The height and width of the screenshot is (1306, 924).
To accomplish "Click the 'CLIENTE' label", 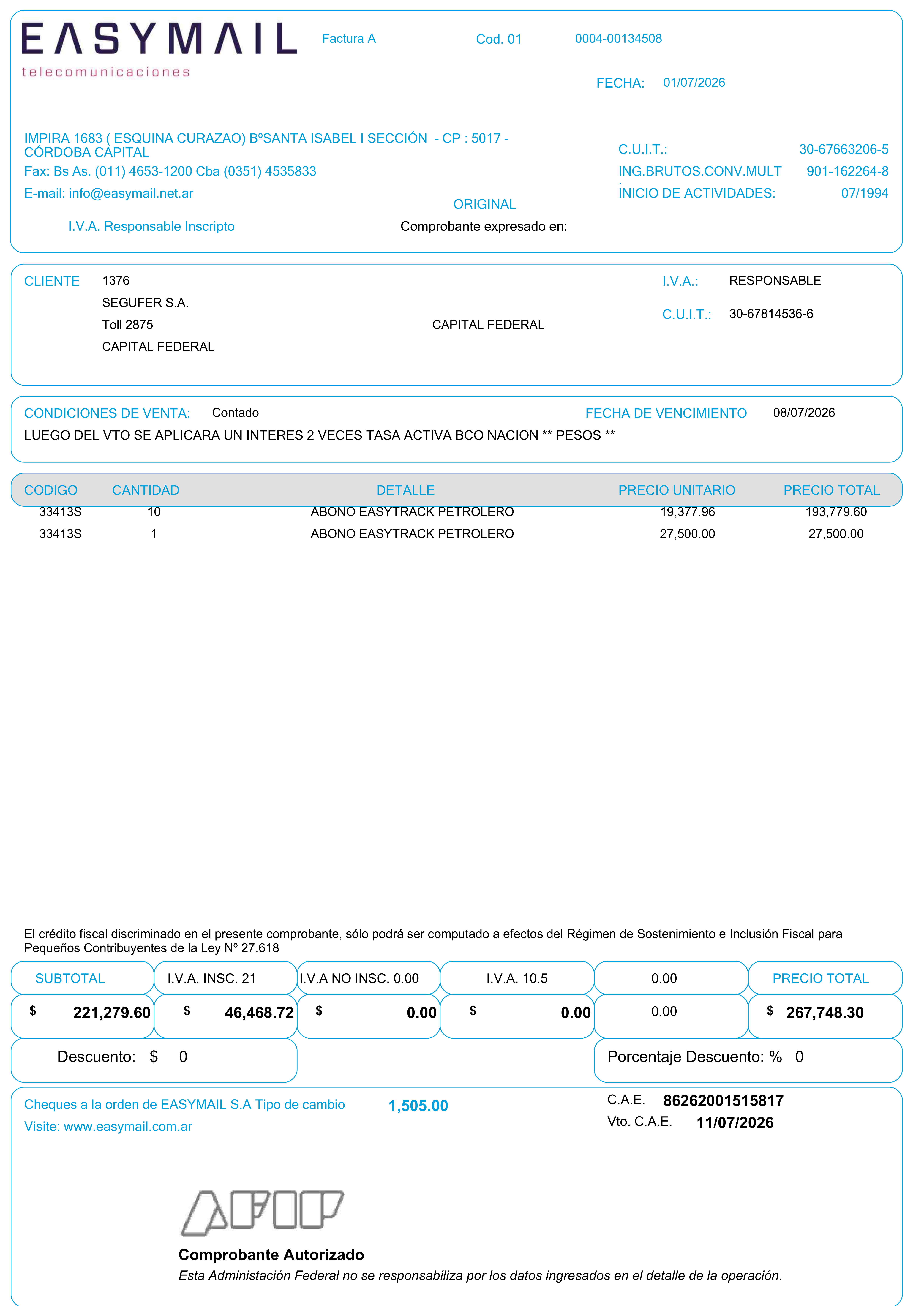I will (x=52, y=281).
